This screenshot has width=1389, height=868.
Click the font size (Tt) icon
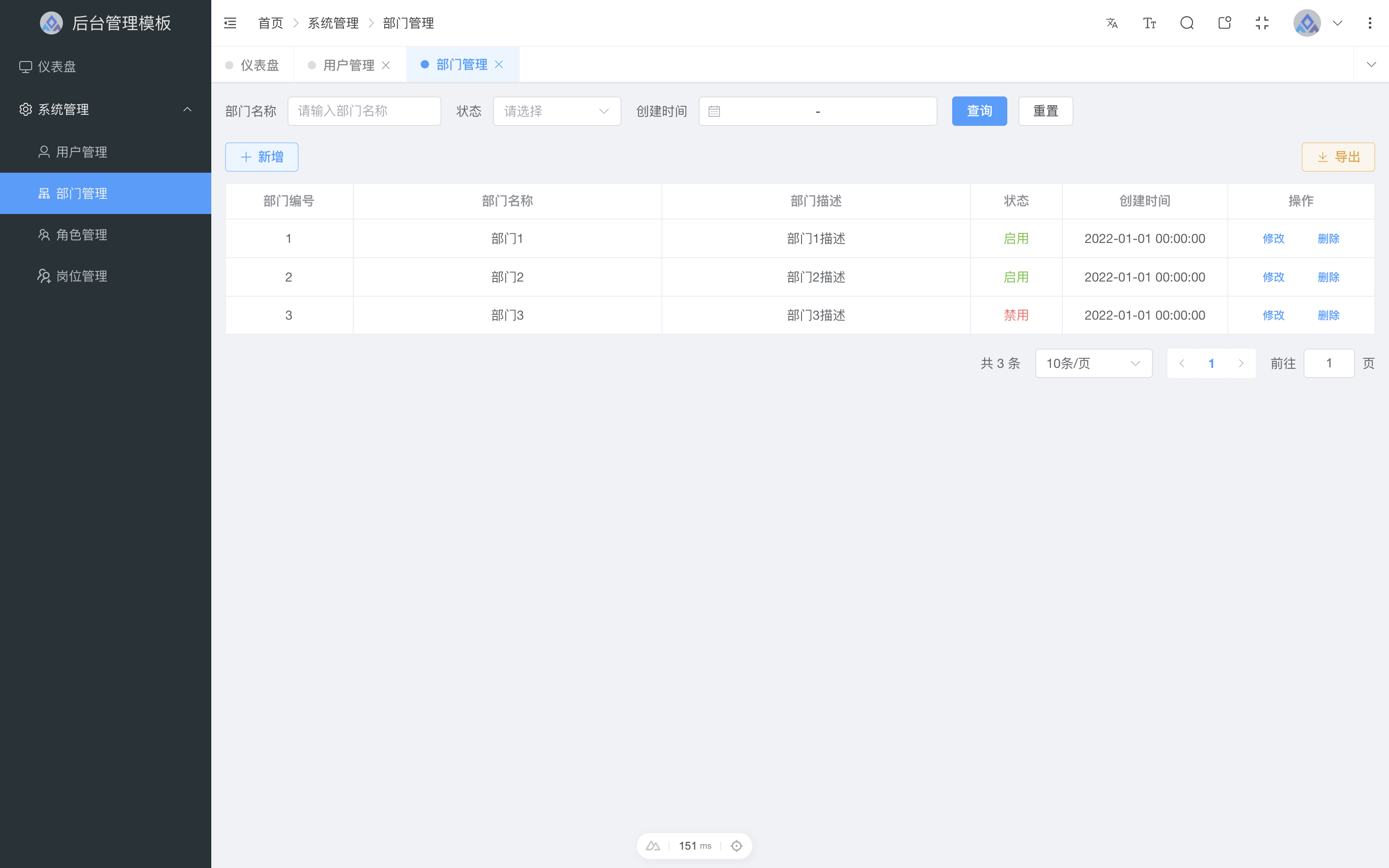tap(1149, 23)
